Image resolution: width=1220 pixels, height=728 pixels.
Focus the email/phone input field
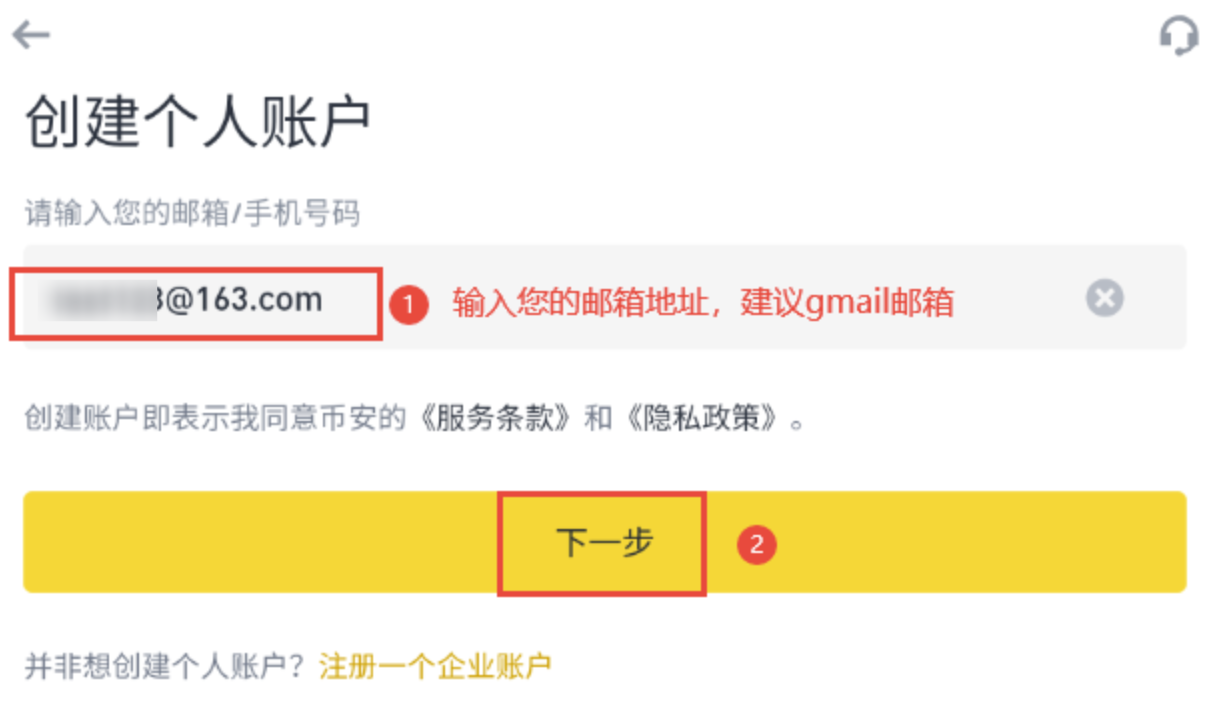coord(604,297)
